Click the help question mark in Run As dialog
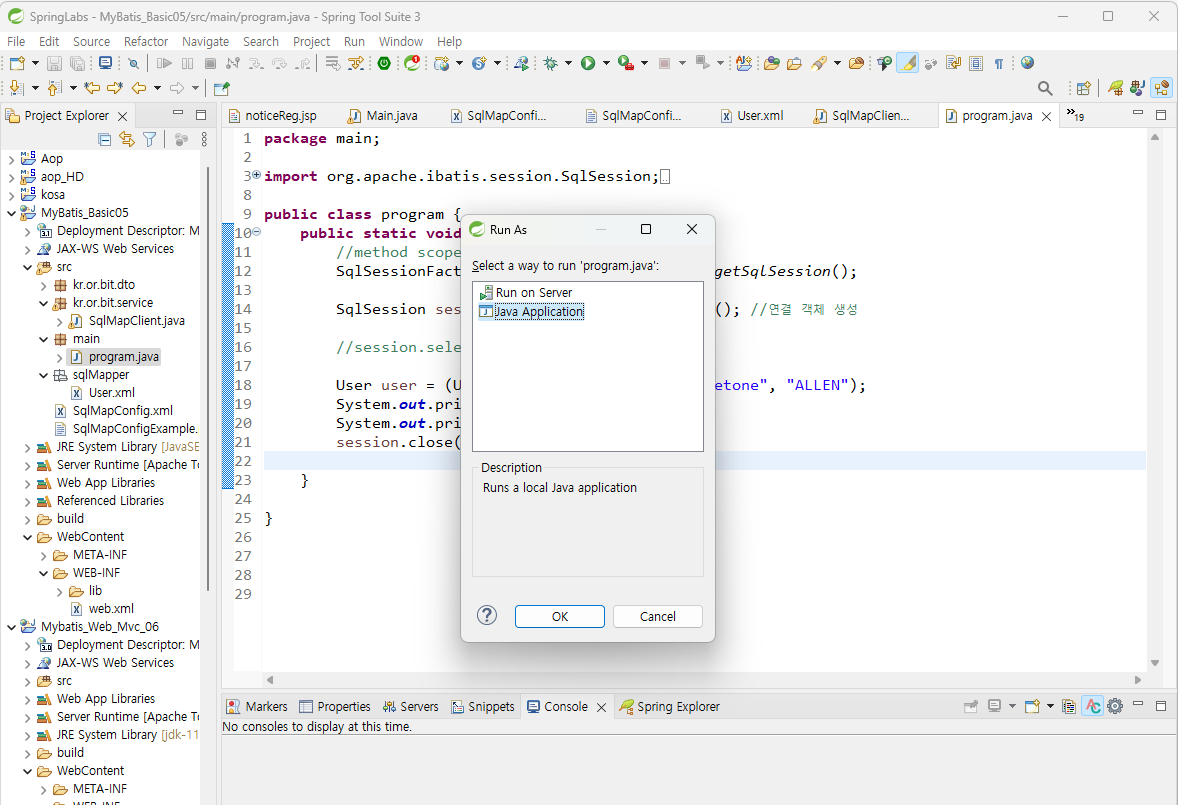This screenshot has height=805, width=1178. 487,616
